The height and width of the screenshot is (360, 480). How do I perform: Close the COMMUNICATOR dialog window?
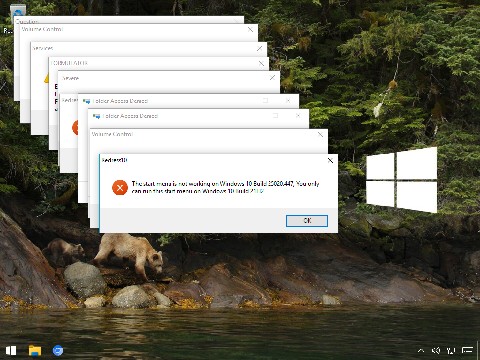[x=262, y=63]
